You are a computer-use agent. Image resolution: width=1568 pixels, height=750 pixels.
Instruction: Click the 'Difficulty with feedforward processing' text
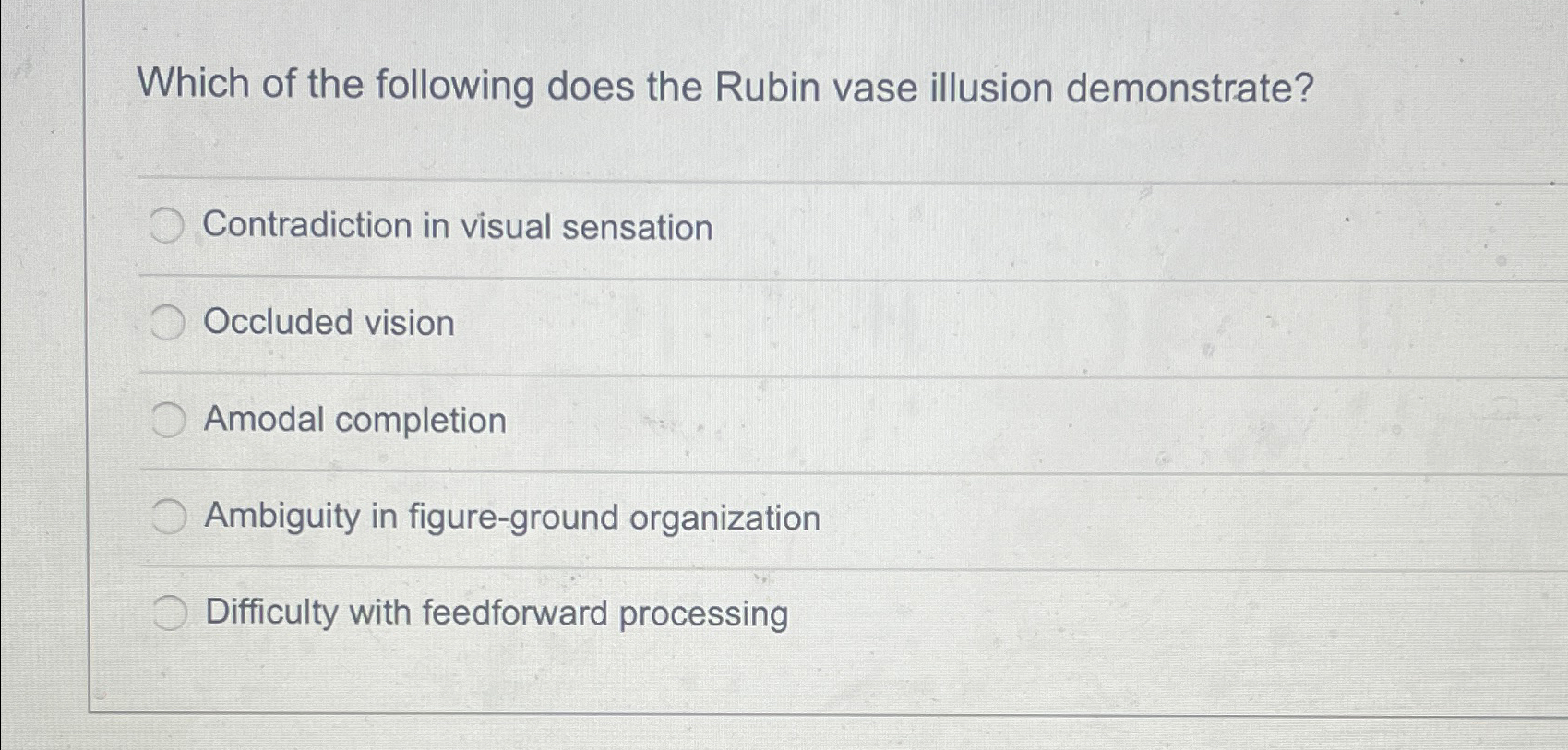click(496, 613)
